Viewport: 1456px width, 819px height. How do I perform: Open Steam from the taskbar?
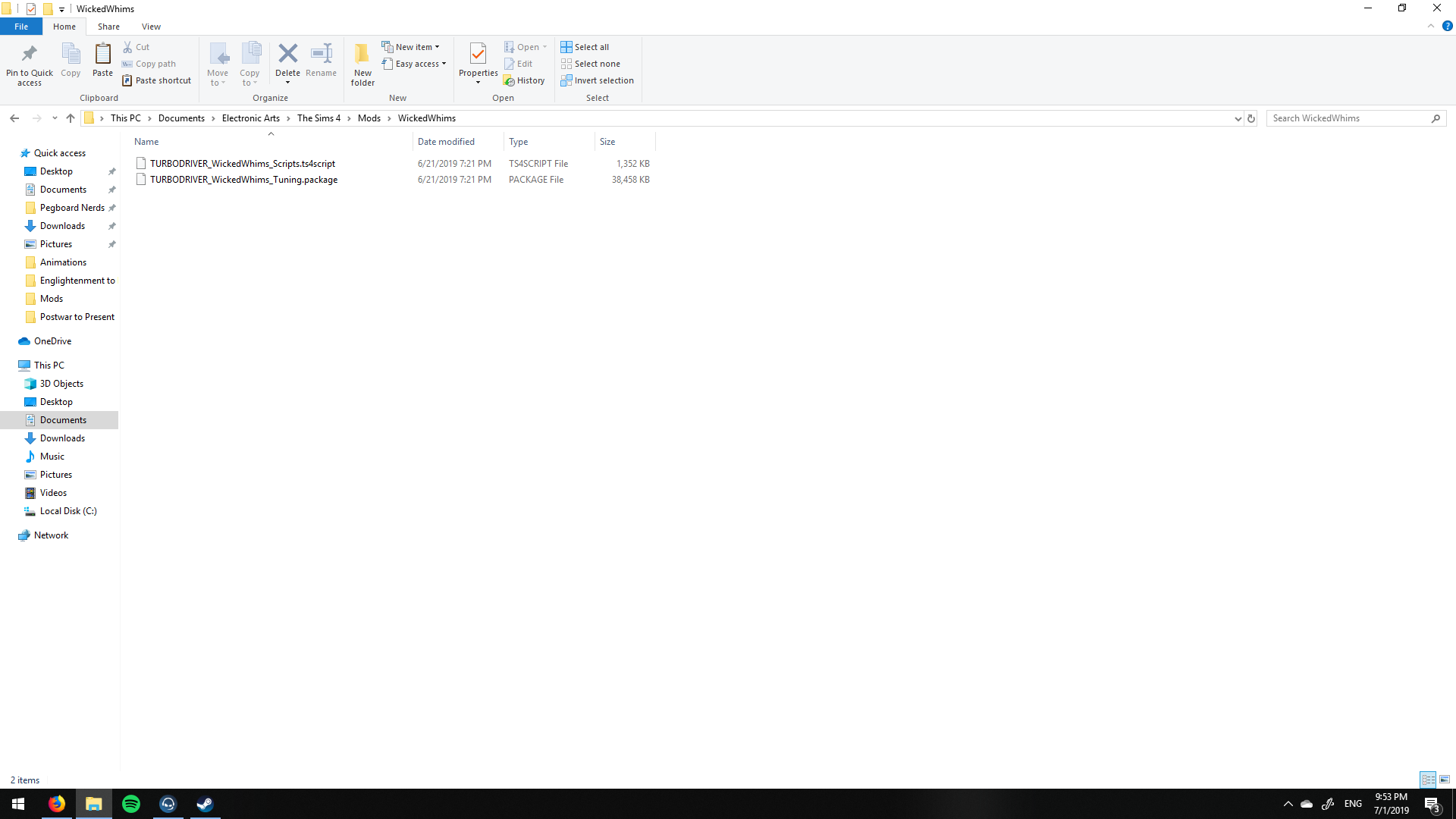205,804
